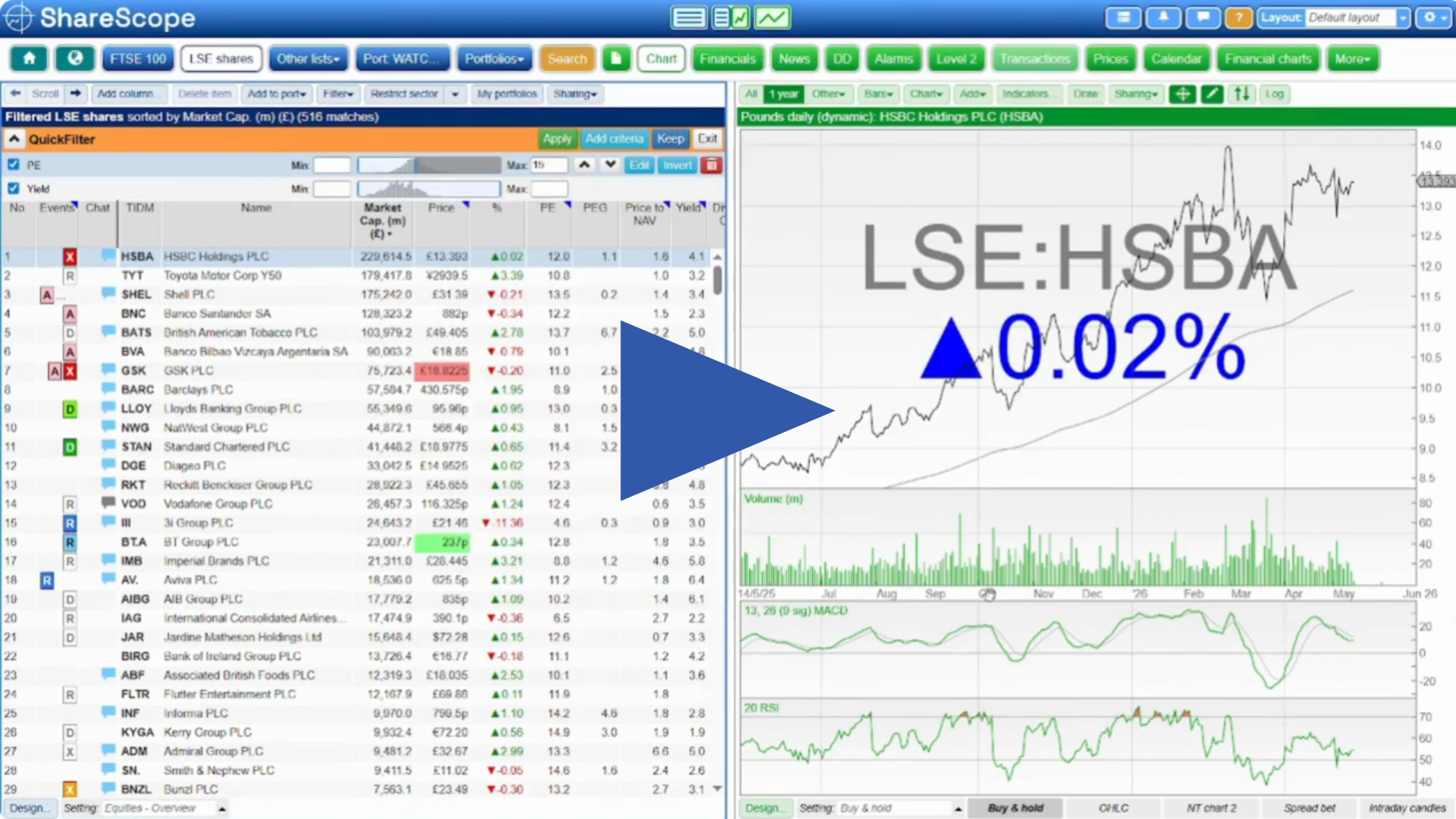1456x819 pixels.
Task: Click the Yield Min input field
Action: [x=332, y=188]
